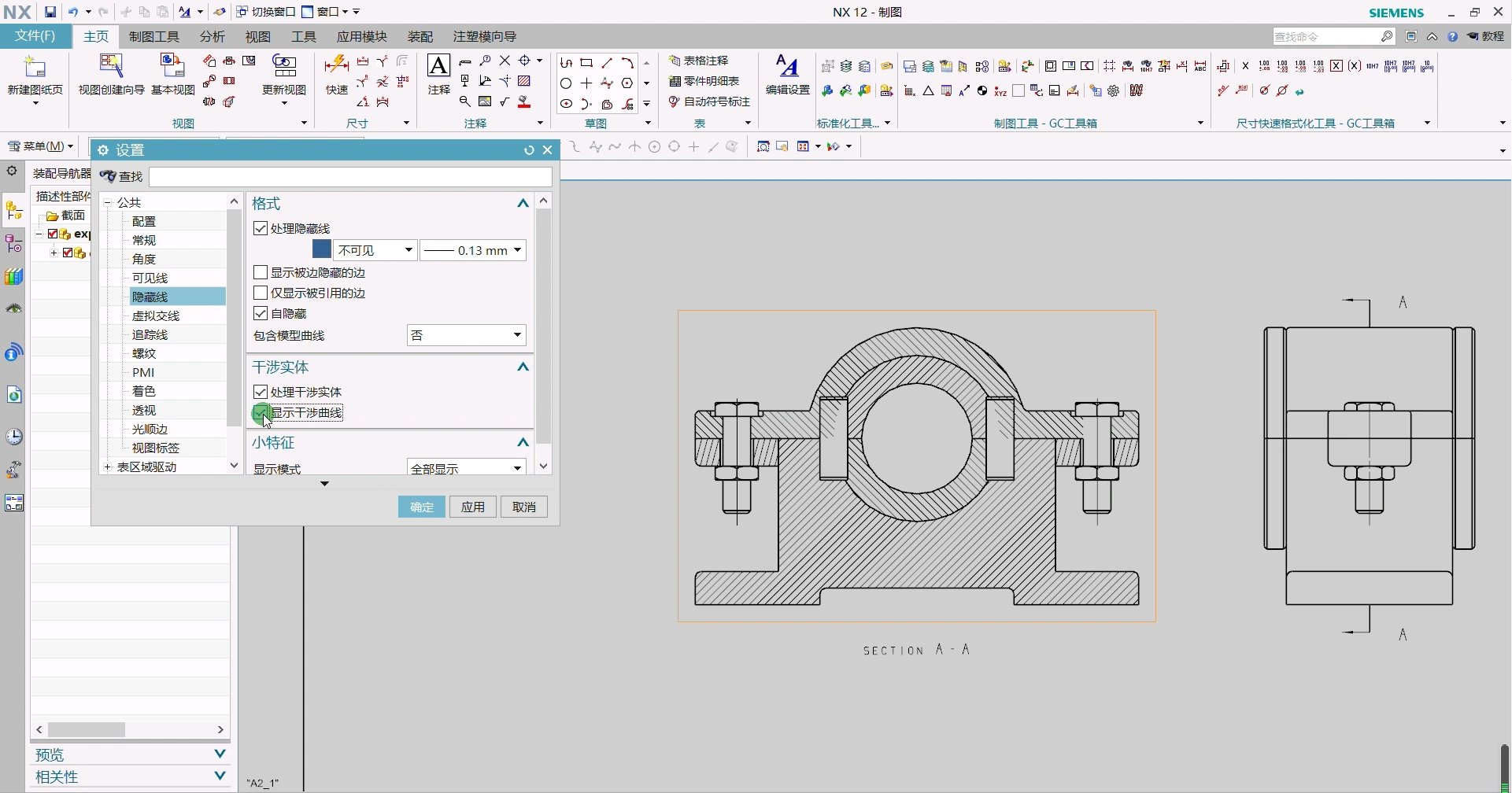Click the Update Views icon
Screen dimensions: 1512x793
[284, 67]
